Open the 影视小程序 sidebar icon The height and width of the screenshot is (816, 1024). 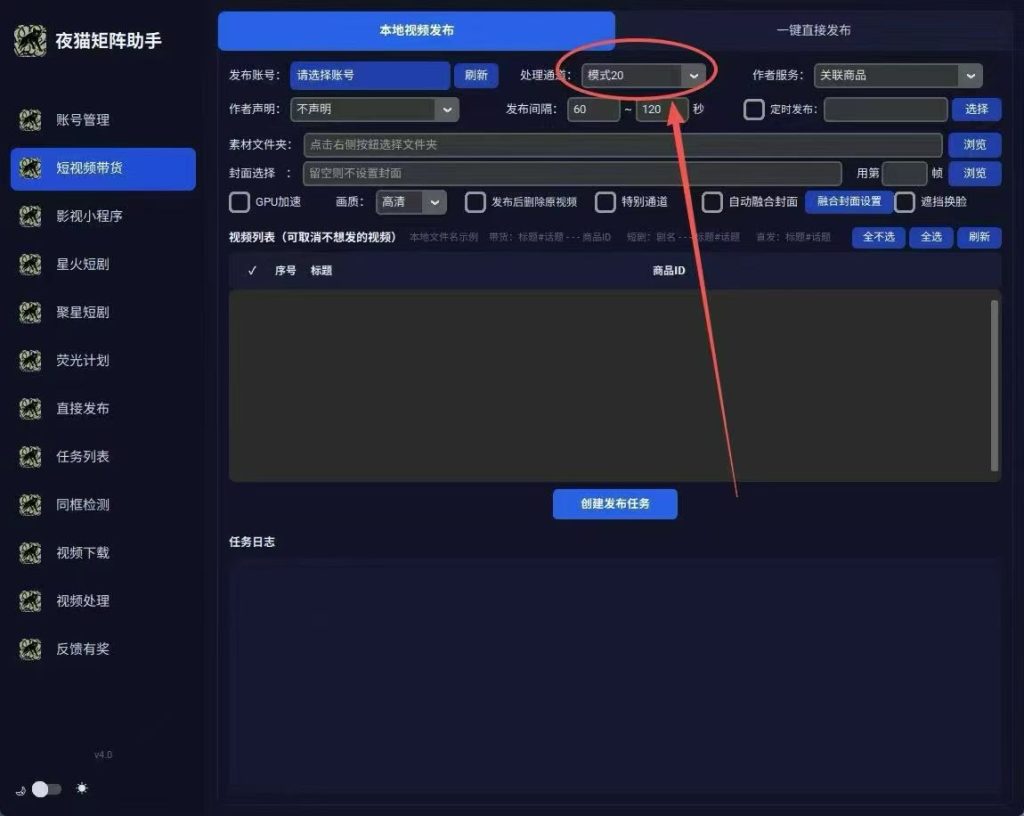[x=30, y=216]
